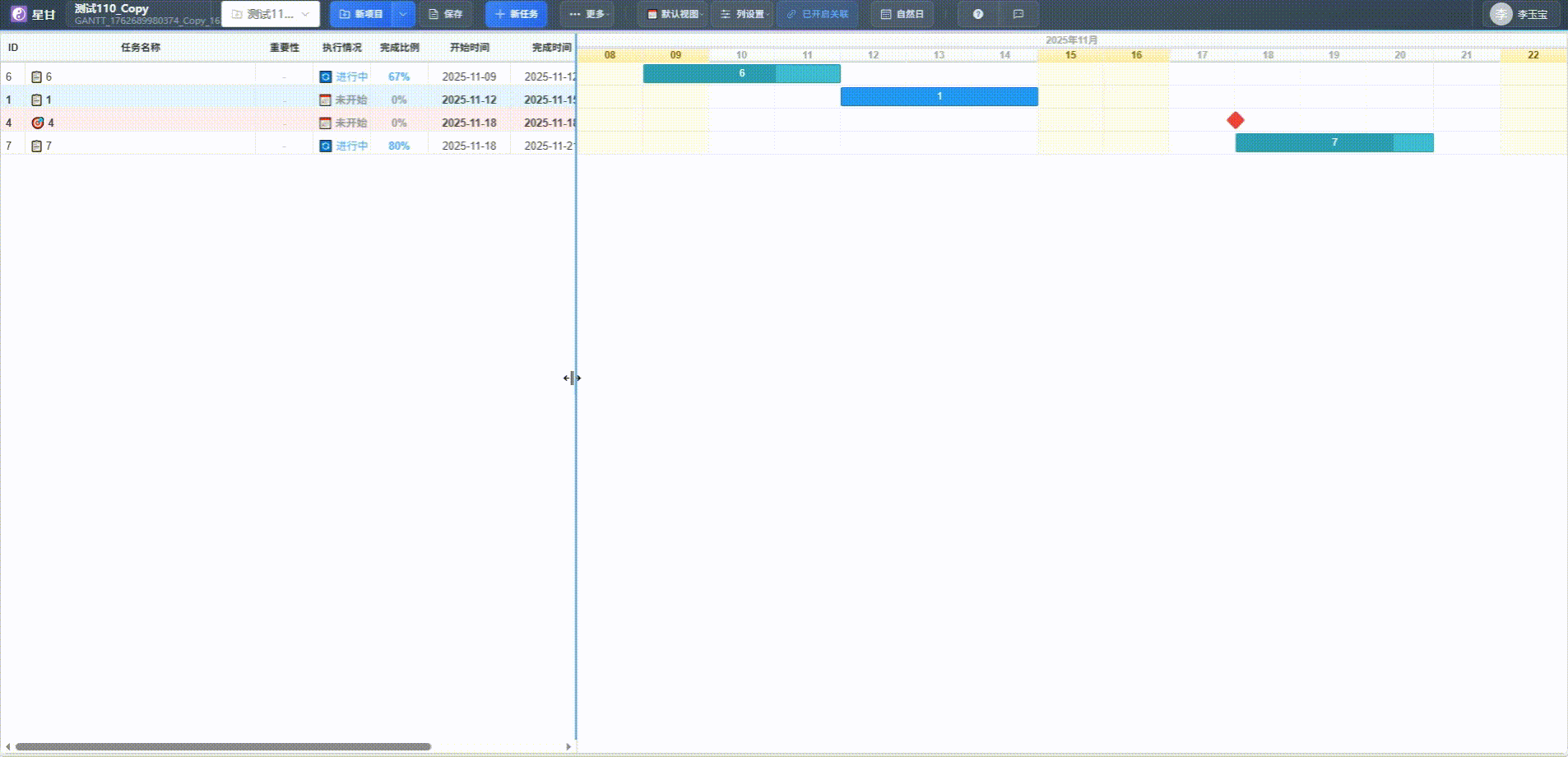This screenshot has height=757, width=1568.
Task: Click the orange milestone diamond for task 4
Action: coord(1235,119)
